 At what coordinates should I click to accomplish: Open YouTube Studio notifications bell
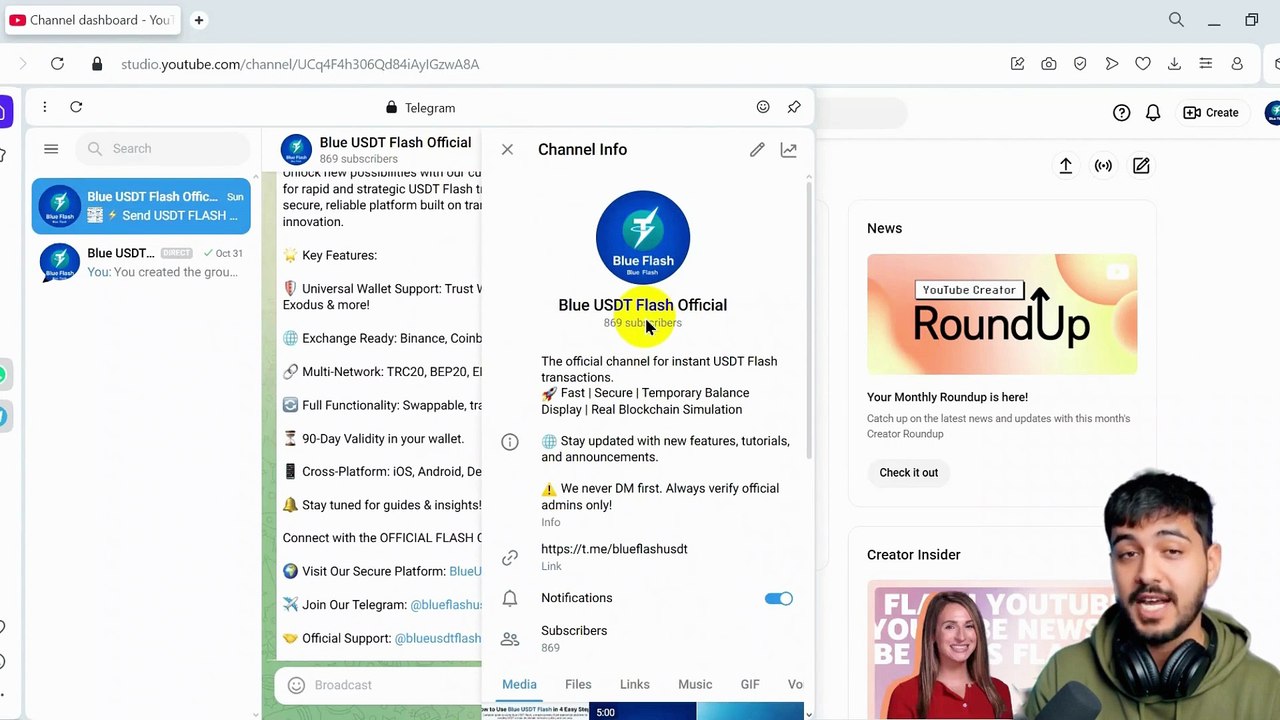1153,113
